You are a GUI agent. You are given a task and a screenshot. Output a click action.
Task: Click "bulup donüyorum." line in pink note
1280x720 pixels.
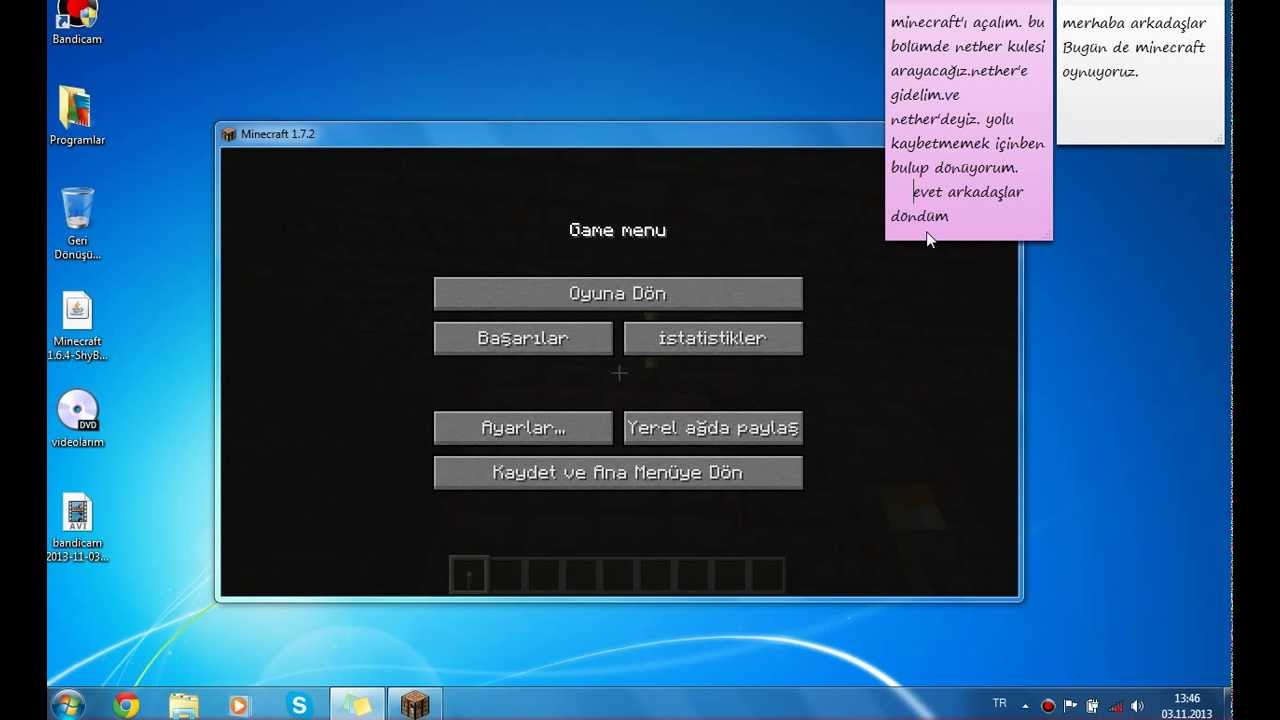[x=955, y=168]
